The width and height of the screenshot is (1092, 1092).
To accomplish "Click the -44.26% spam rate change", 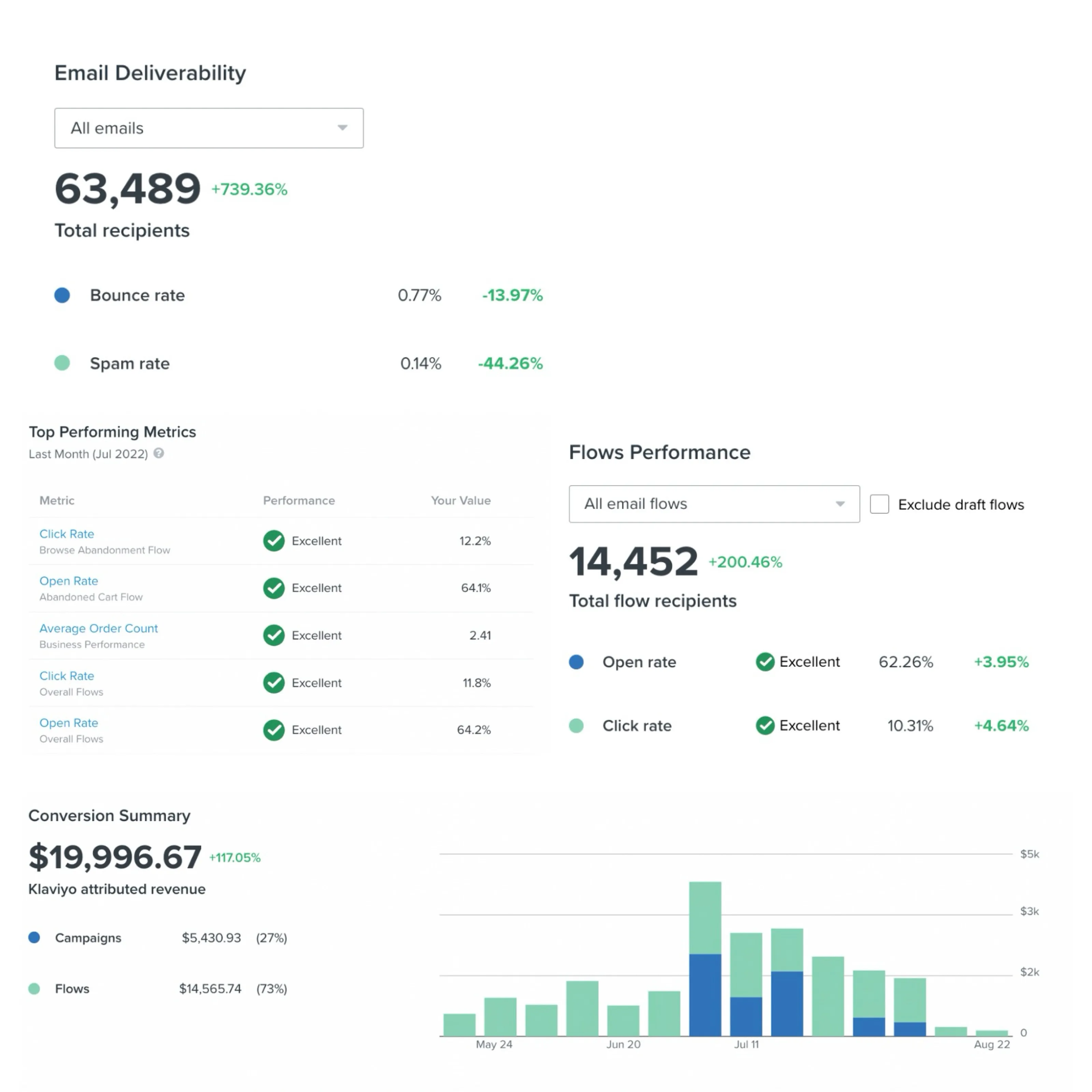I will [510, 363].
